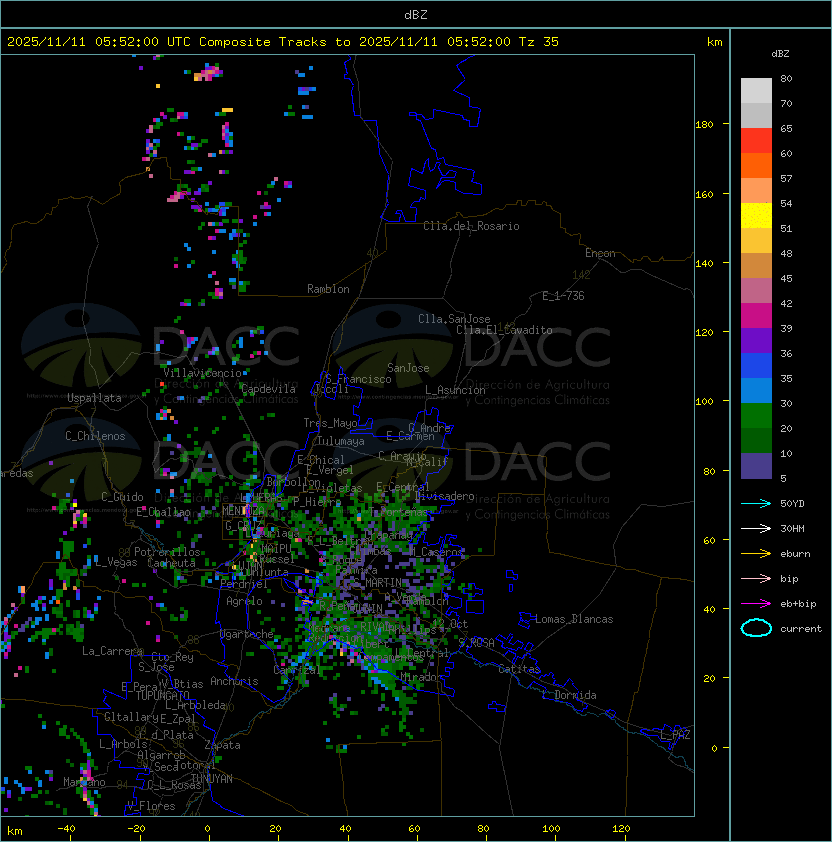
Task: Pick the slate 5 dBZ swatch
Action: pos(756,466)
